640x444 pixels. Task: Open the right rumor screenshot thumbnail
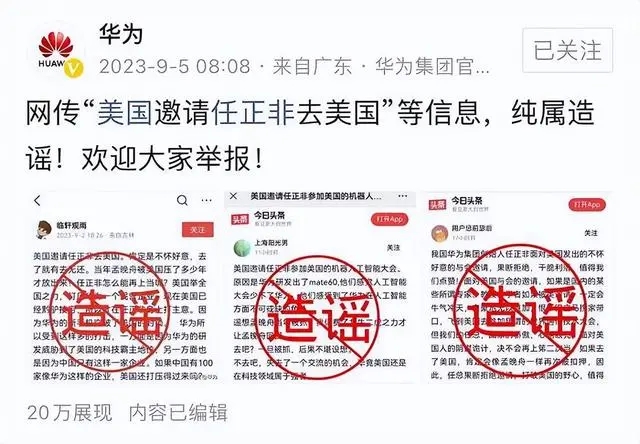518,287
